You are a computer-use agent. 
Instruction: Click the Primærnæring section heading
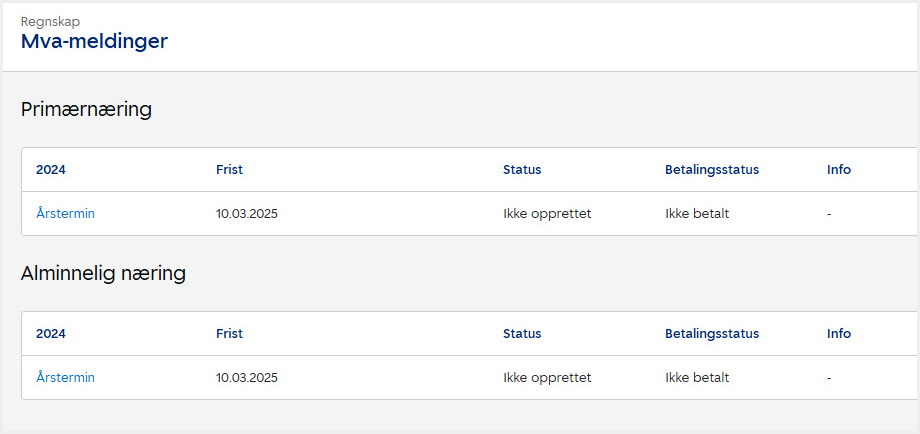[86, 110]
